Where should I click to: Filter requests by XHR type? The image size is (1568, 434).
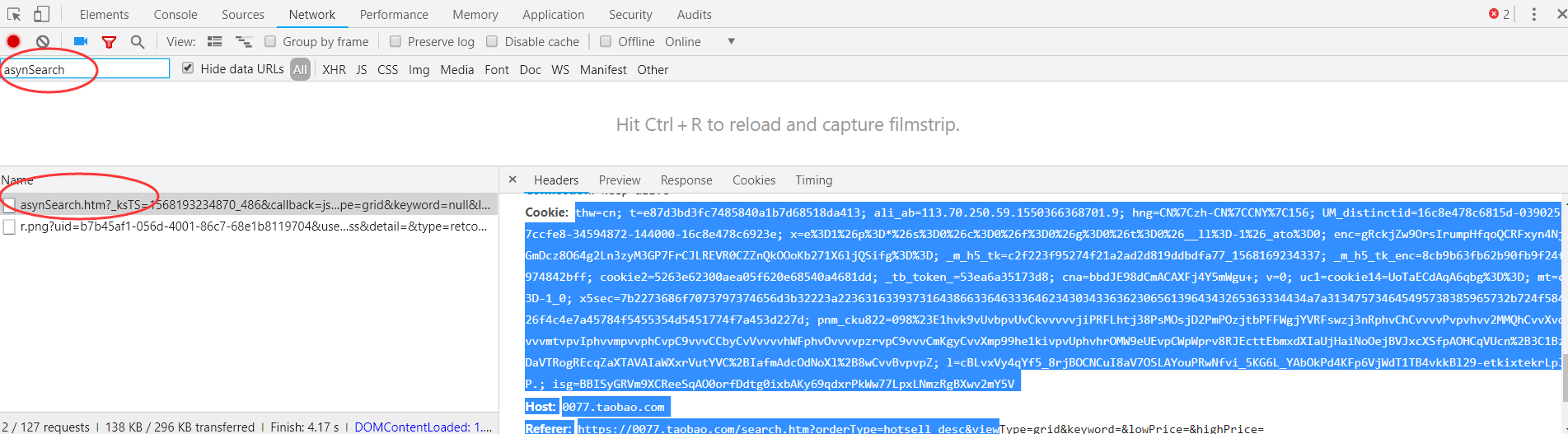click(334, 70)
